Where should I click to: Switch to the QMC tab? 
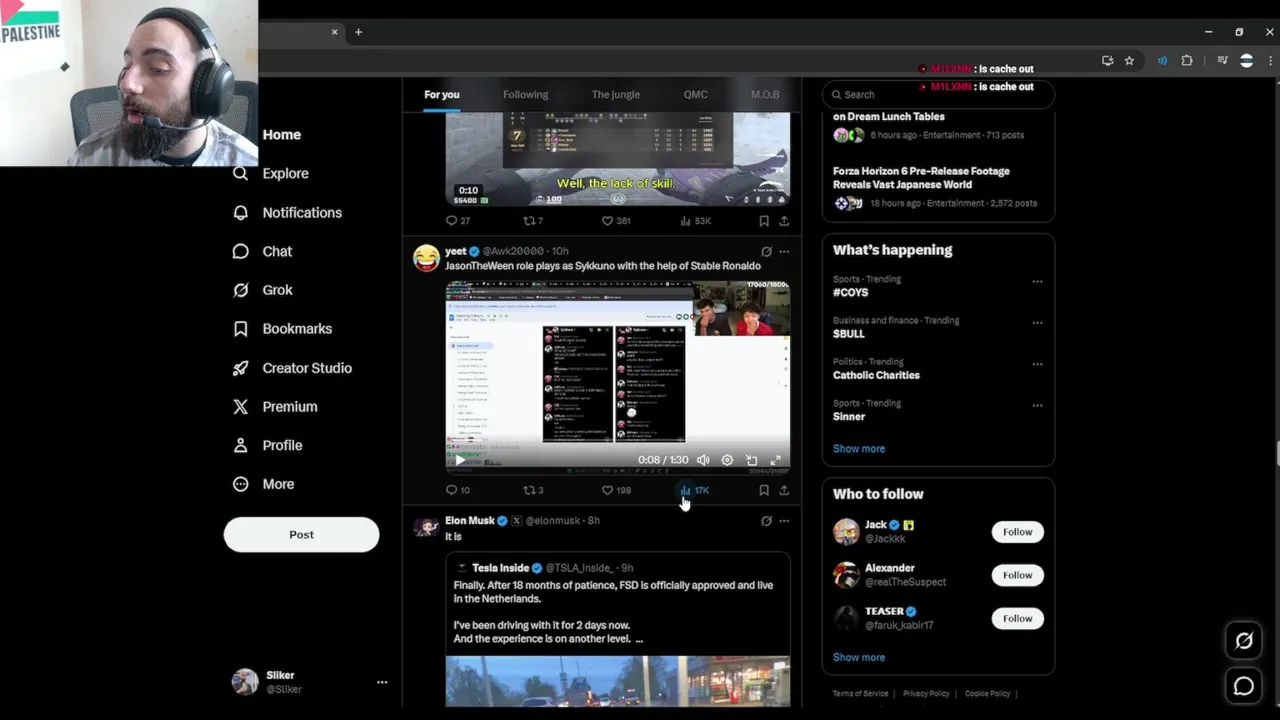[695, 95]
